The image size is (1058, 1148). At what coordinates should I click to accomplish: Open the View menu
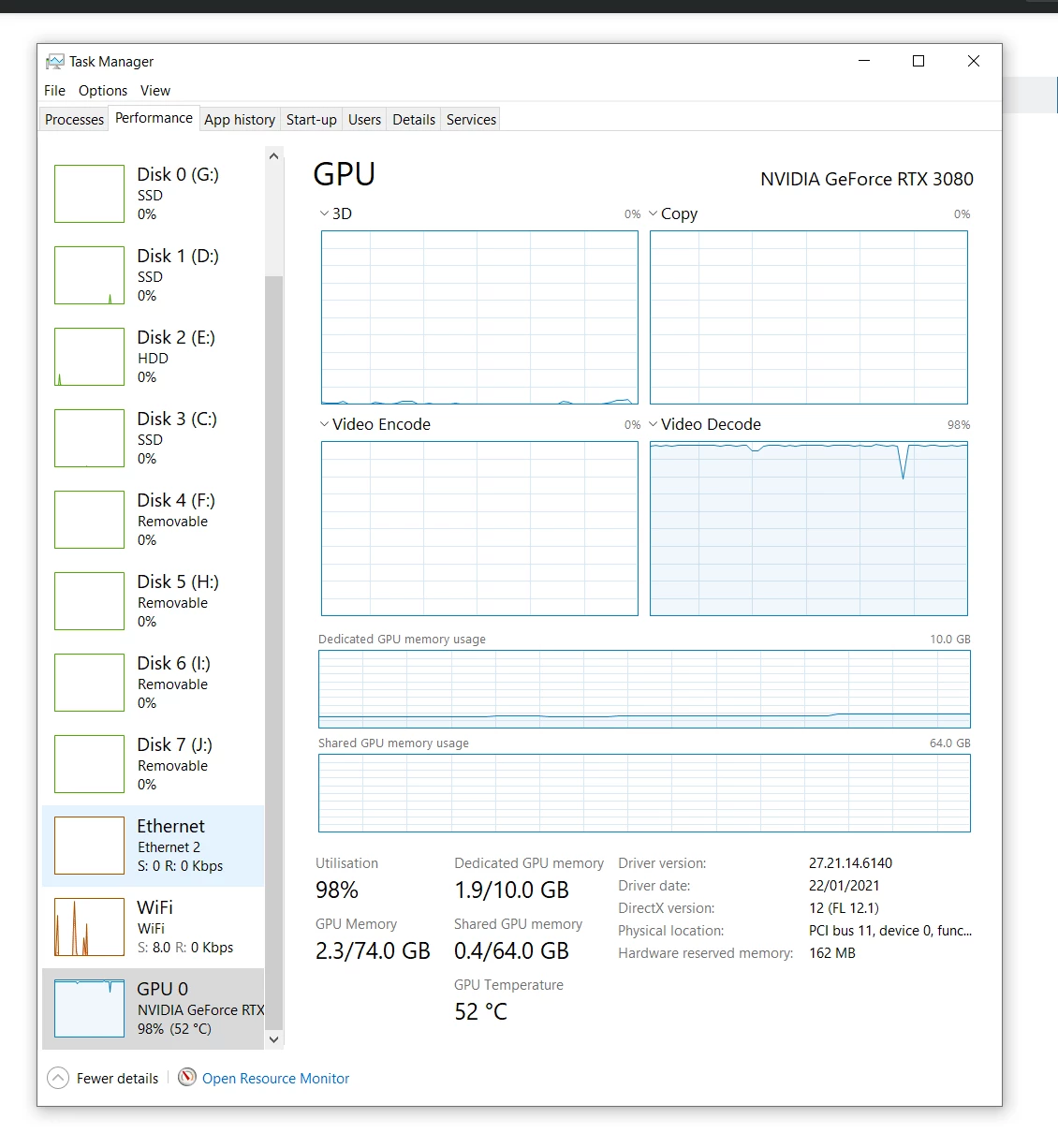pos(155,91)
